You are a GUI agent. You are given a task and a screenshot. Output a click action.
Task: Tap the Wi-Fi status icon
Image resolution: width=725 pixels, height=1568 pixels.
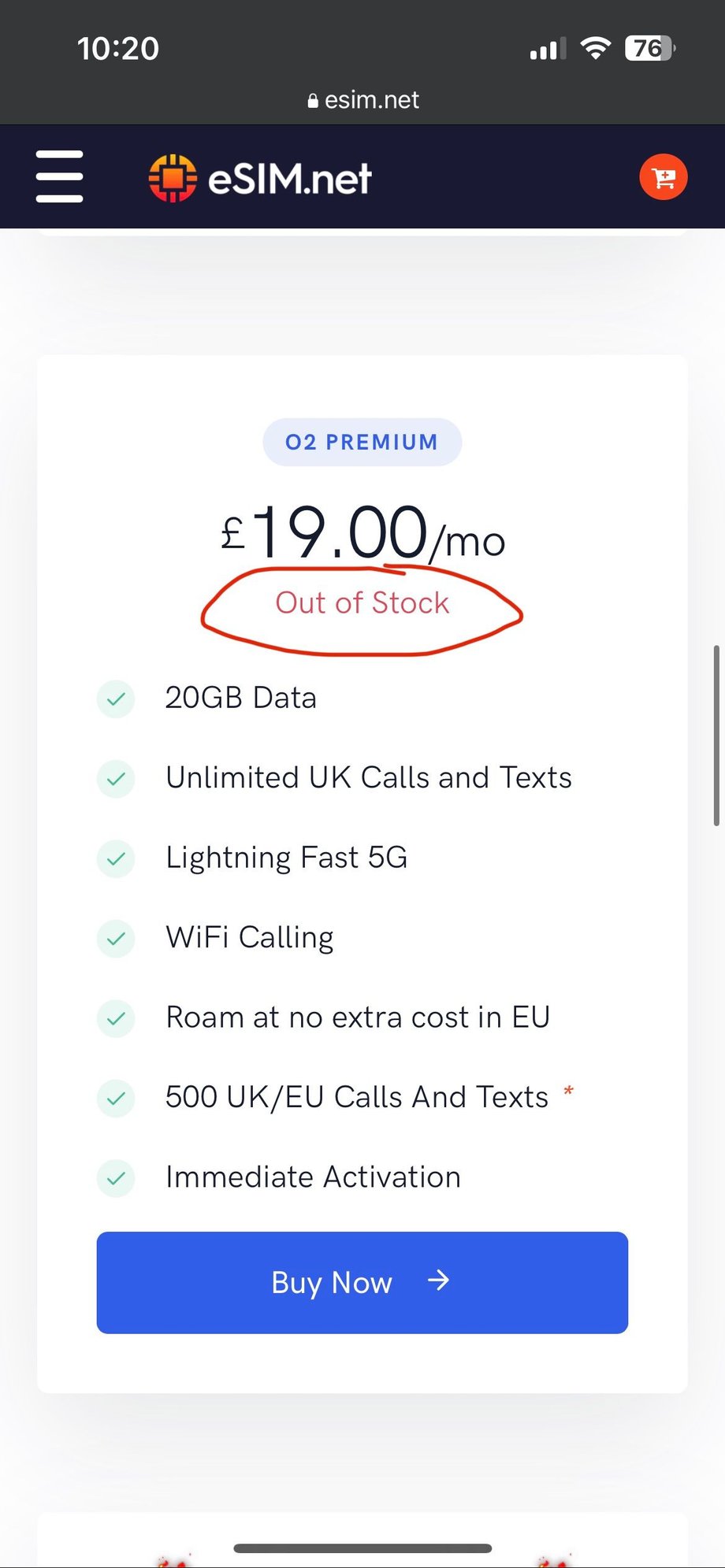[x=596, y=49]
